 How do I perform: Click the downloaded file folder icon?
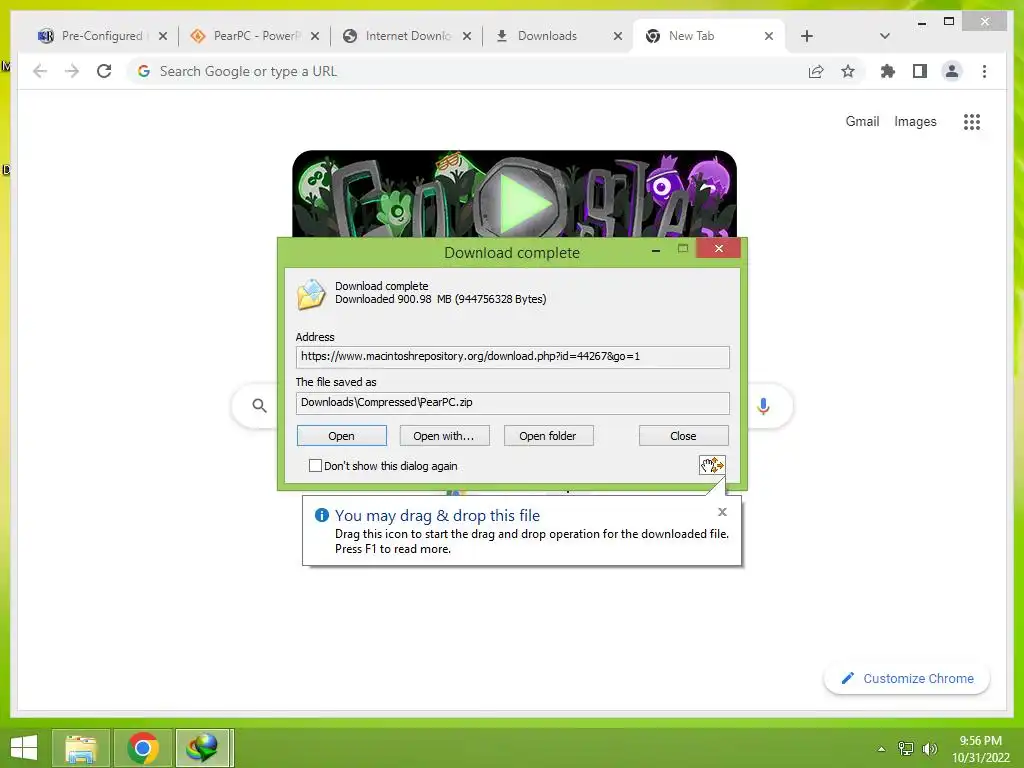point(311,294)
